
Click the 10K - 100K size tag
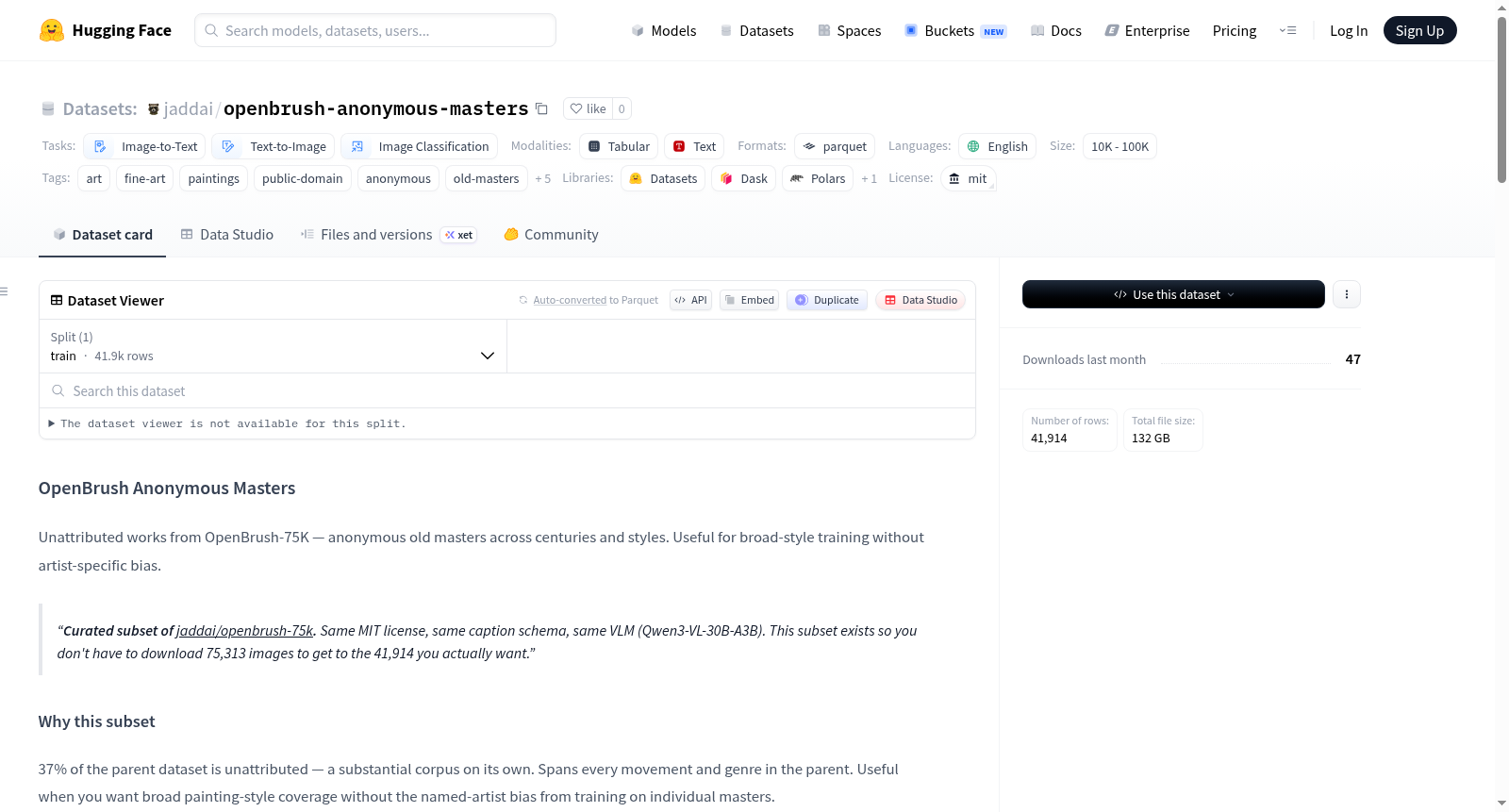tap(1119, 146)
